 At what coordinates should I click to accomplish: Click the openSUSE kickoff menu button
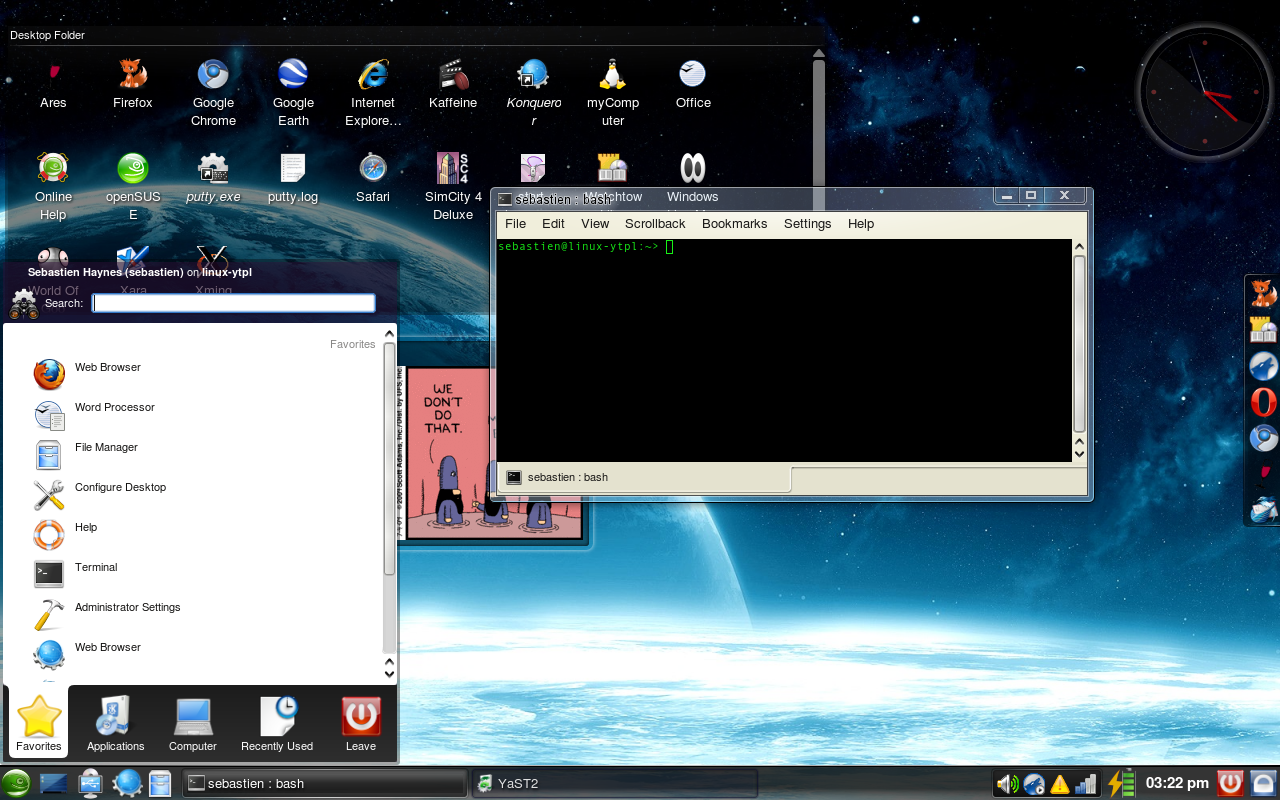16,783
